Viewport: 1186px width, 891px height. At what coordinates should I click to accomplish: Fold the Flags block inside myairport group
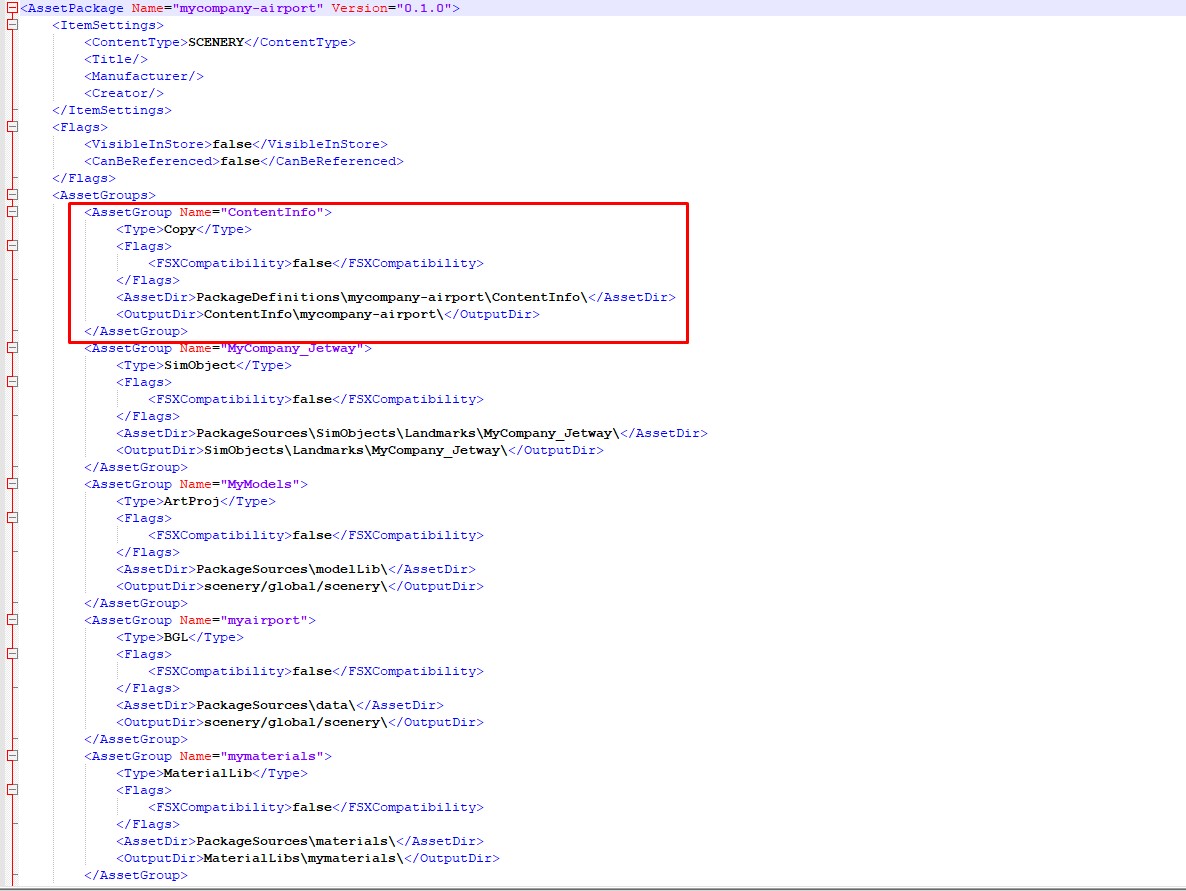[x=12, y=654]
